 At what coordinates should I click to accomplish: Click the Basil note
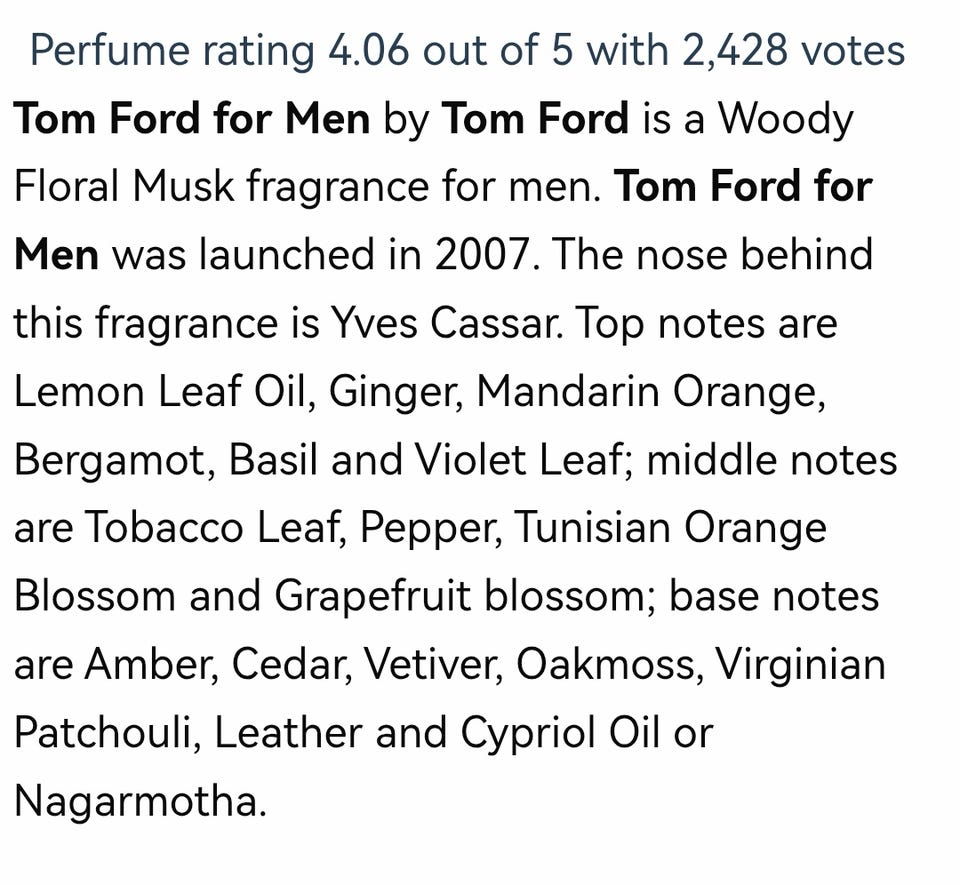pyautogui.click(x=273, y=460)
